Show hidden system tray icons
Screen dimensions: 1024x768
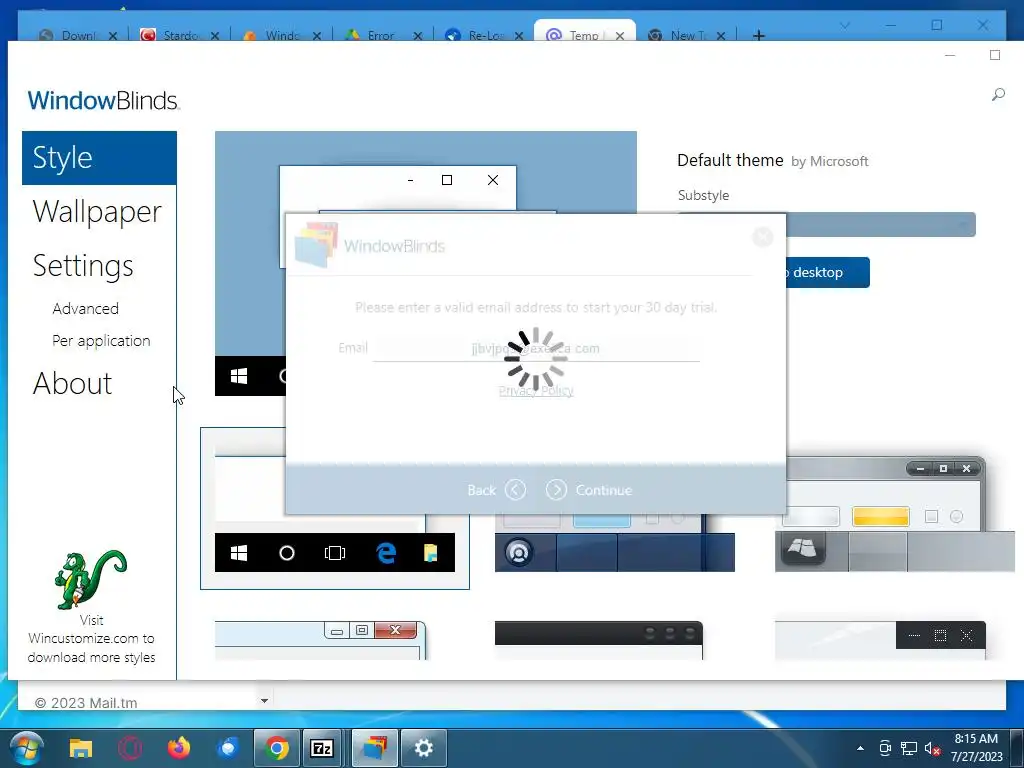(x=860, y=748)
